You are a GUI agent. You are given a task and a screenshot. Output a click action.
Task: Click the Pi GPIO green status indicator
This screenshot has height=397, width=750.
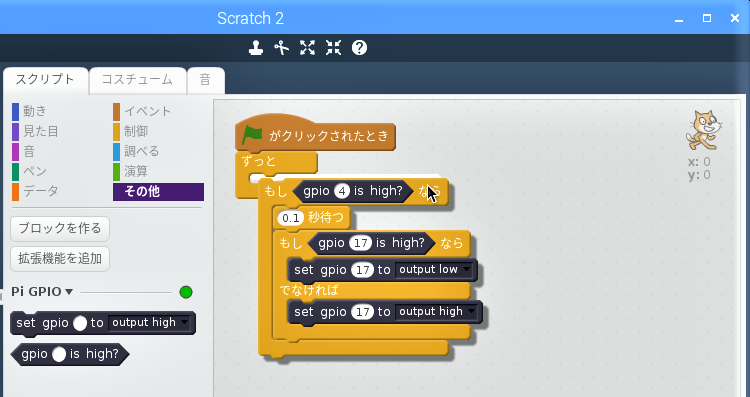(186, 292)
